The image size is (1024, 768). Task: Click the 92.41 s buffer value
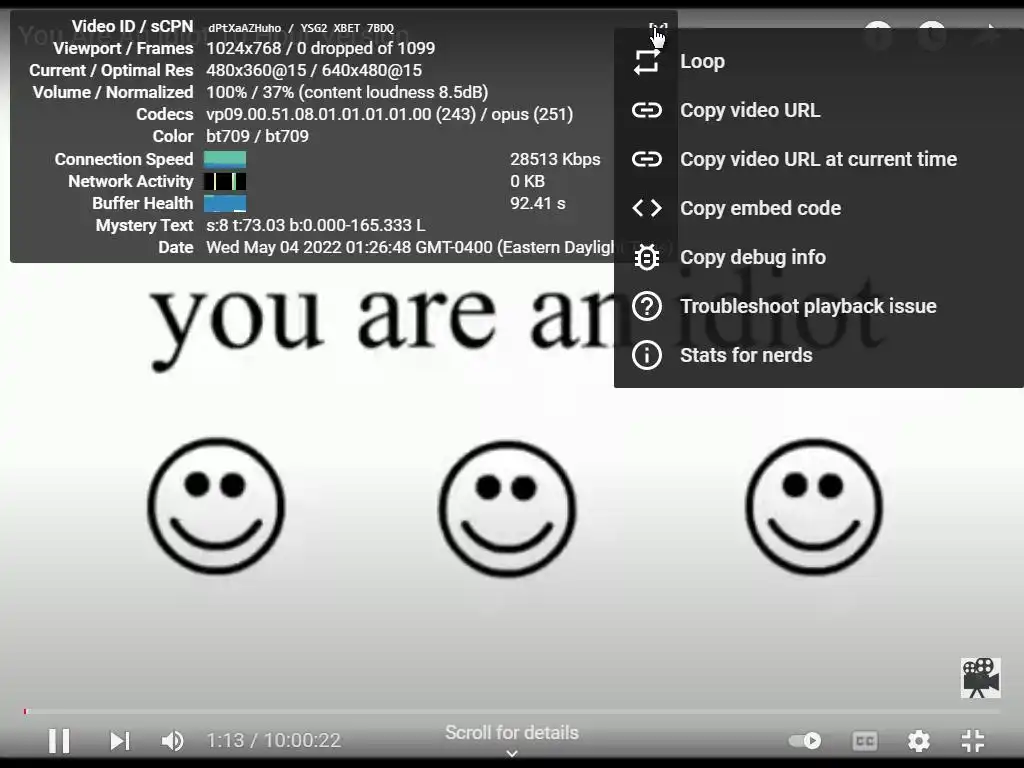tap(537, 203)
